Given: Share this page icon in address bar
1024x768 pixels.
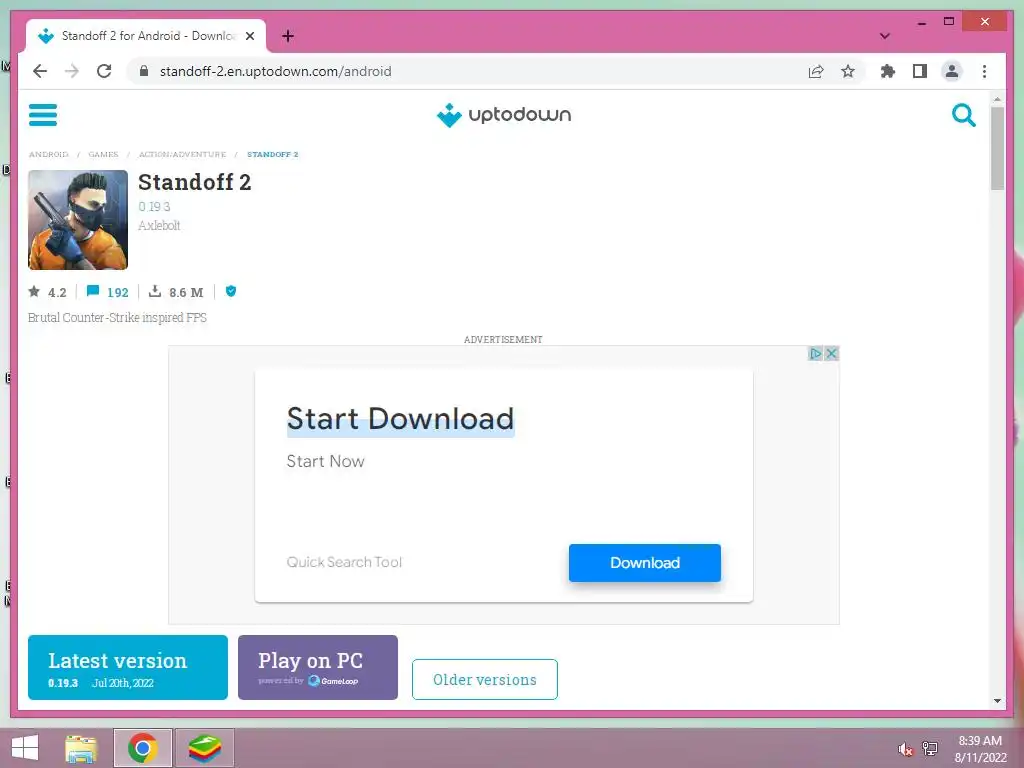Looking at the screenshot, I should (x=816, y=71).
